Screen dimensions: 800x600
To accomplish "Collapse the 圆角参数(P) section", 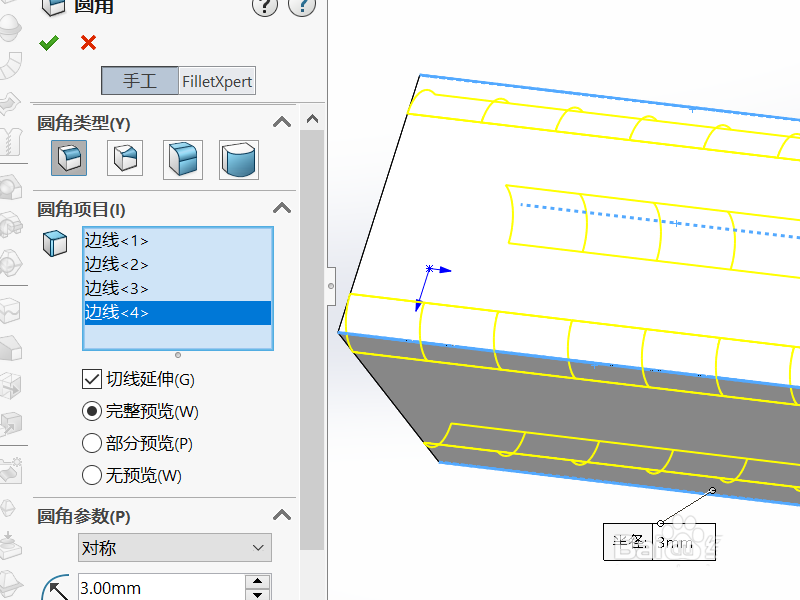I will (282, 517).
